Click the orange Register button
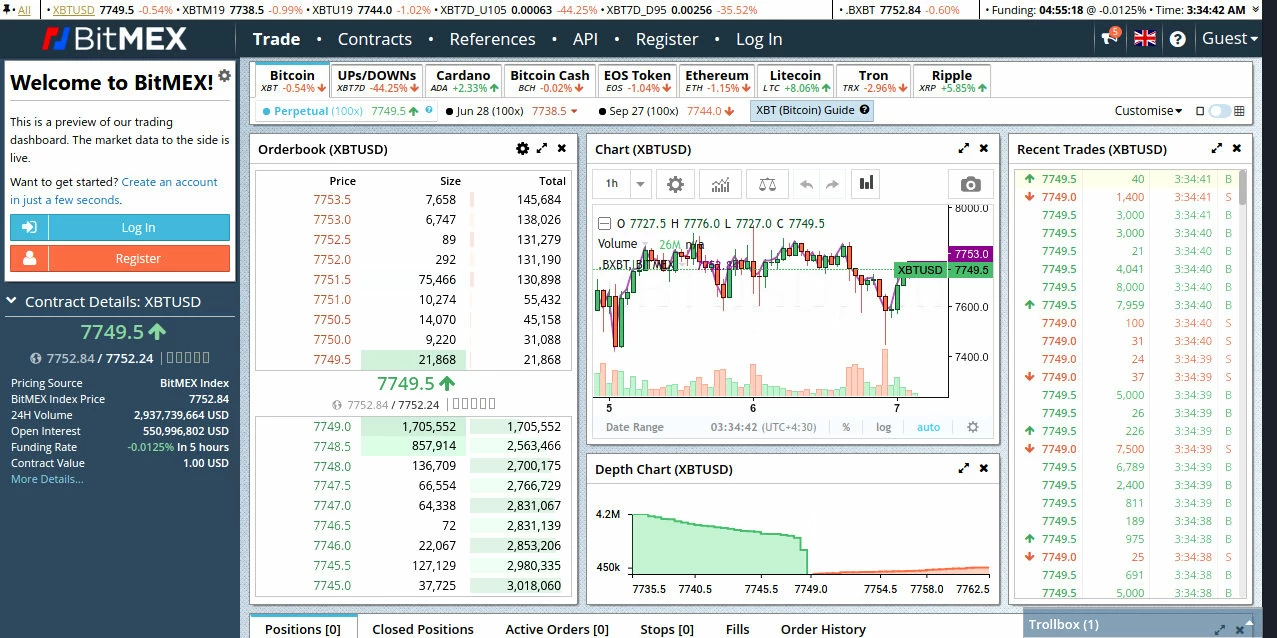Screen dimensions: 1277x638 click(x=120, y=258)
